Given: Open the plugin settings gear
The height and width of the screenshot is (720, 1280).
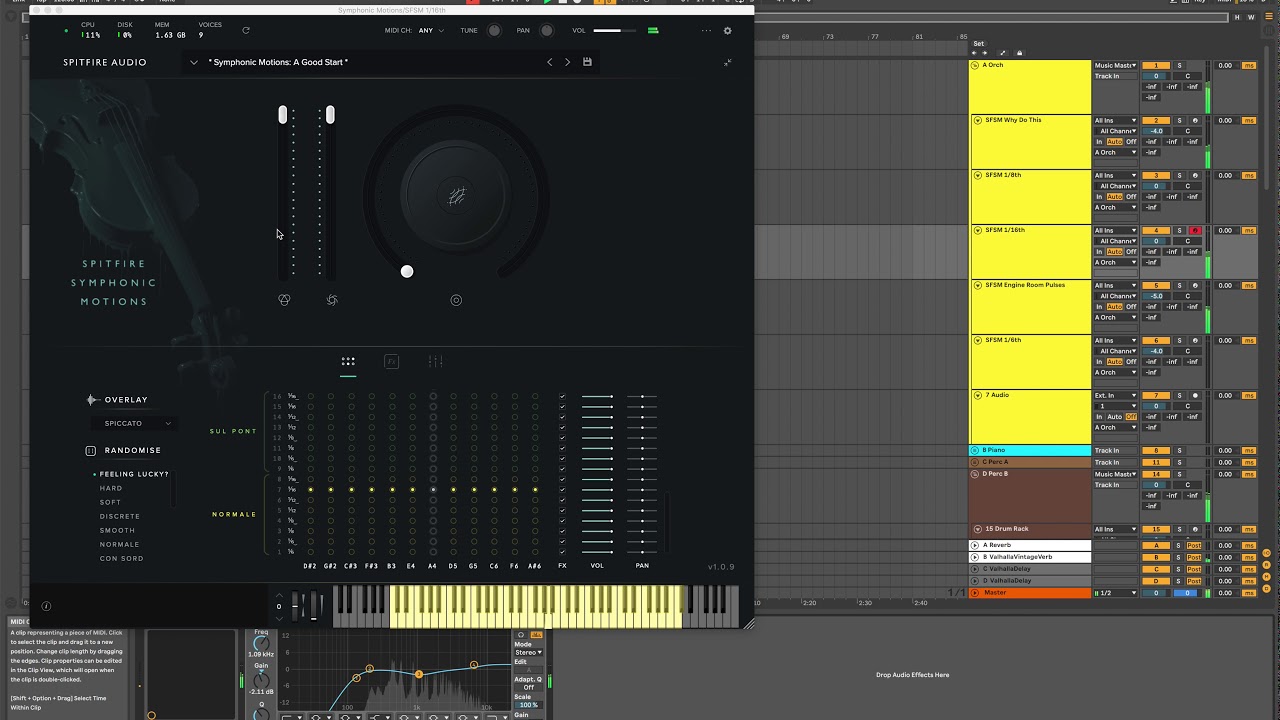Looking at the screenshot, I should 727,31.
